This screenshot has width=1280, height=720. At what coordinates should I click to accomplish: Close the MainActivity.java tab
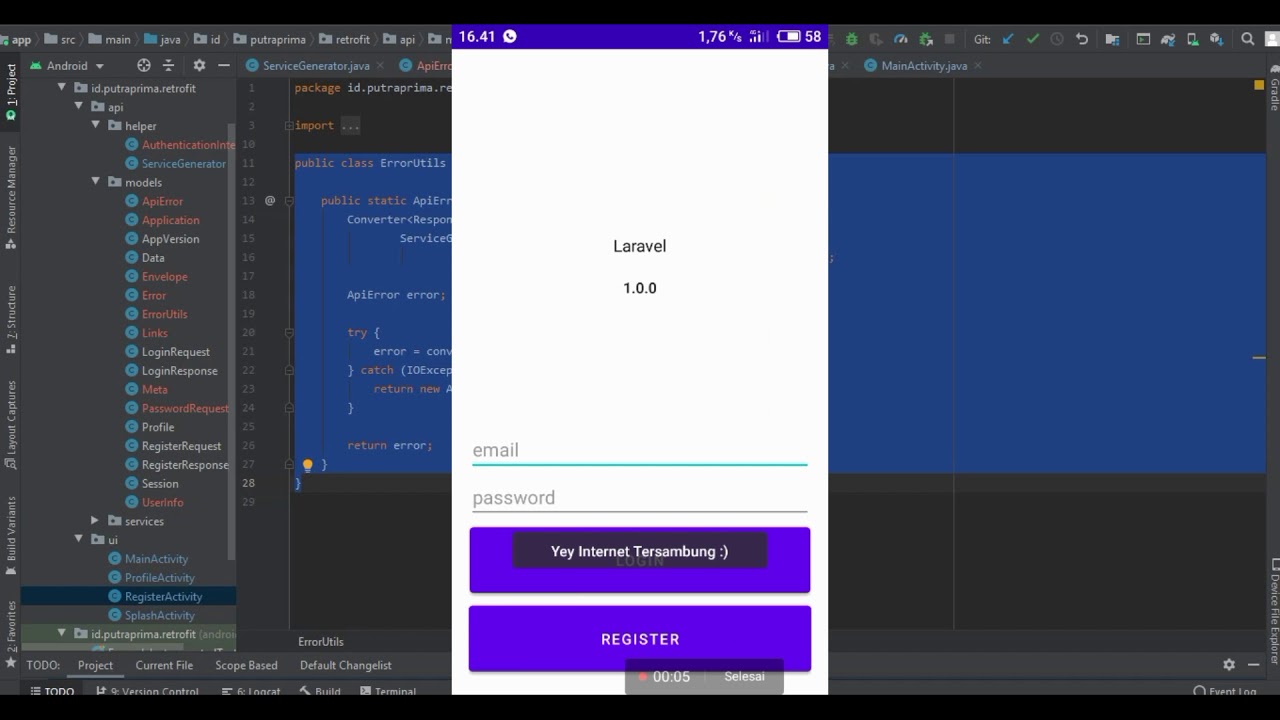[x=978, y=66]
